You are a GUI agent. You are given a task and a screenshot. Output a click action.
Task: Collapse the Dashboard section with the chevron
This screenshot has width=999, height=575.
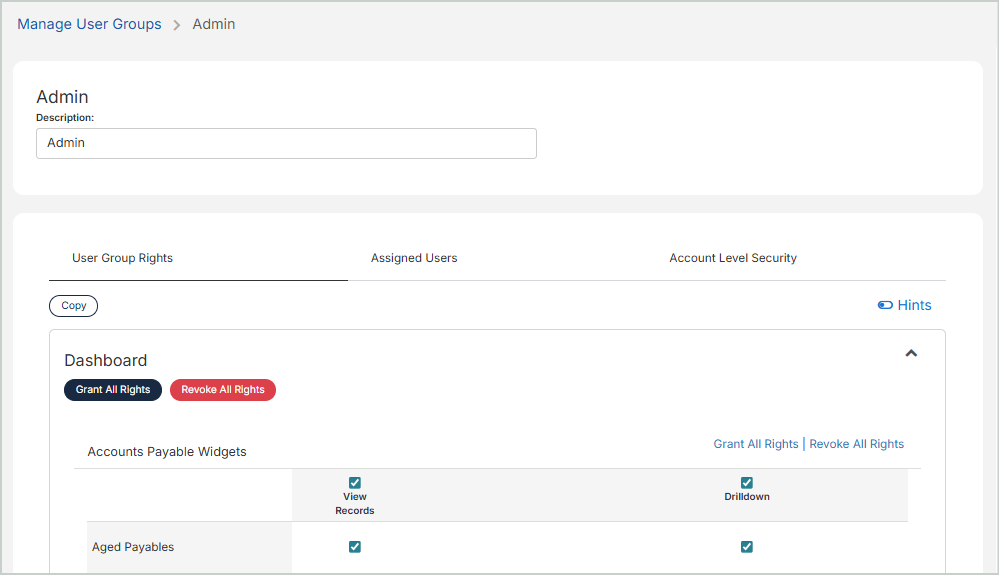tap(911, 353)
